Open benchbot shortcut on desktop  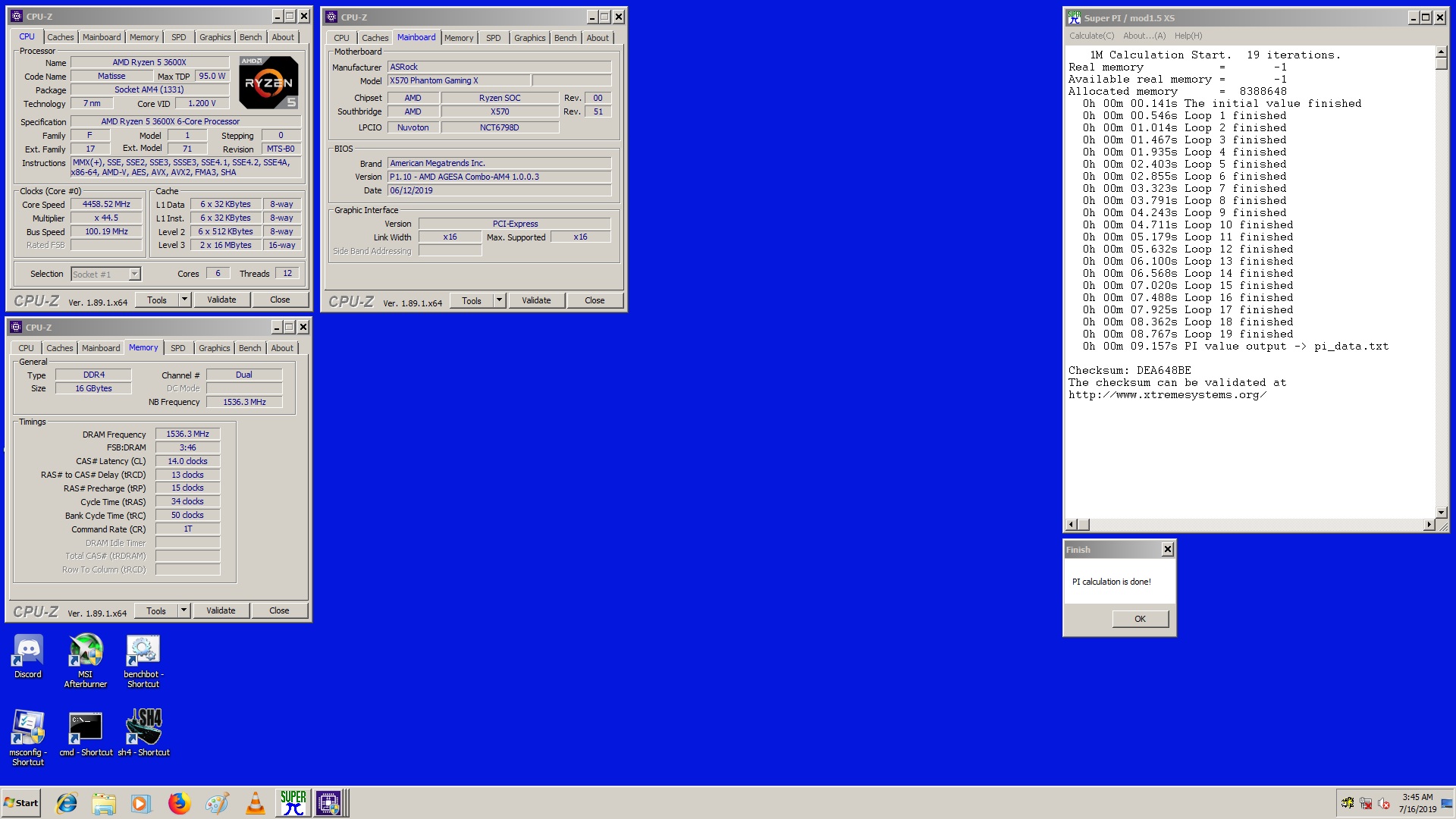click(x=143, y=661)
